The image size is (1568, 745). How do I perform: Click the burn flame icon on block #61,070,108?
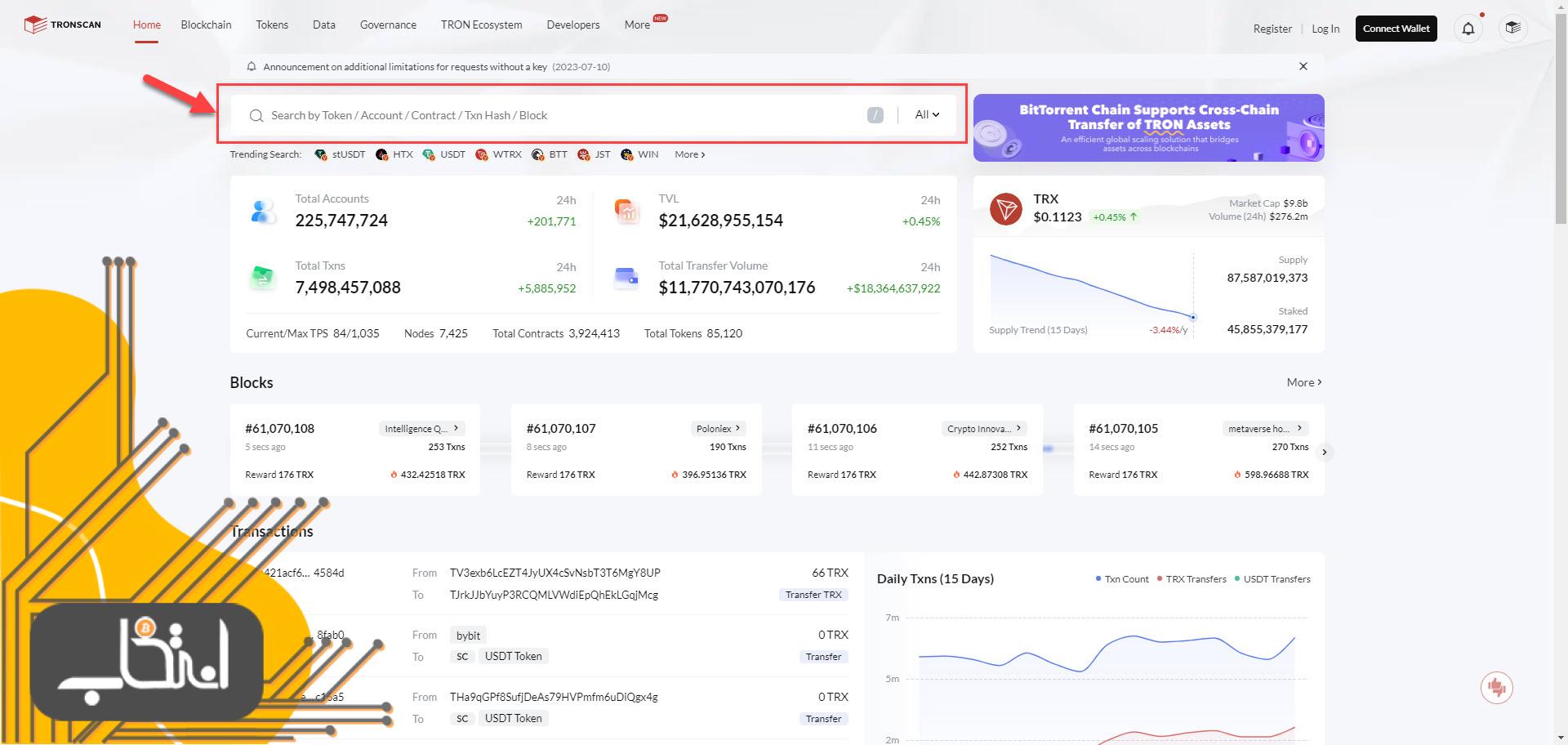[394, 475]
